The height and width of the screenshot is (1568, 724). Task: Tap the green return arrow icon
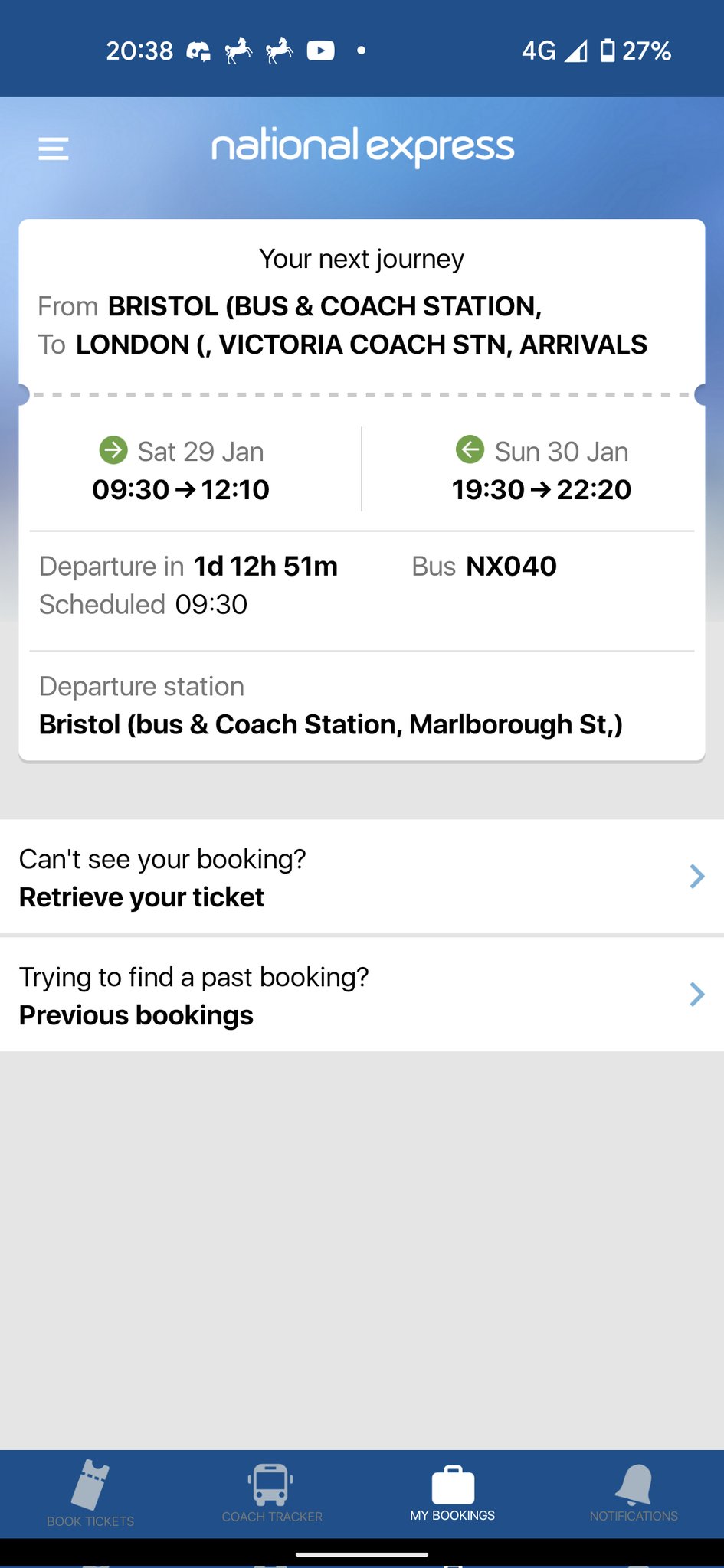pyautogui.click(x=470, y=449)
